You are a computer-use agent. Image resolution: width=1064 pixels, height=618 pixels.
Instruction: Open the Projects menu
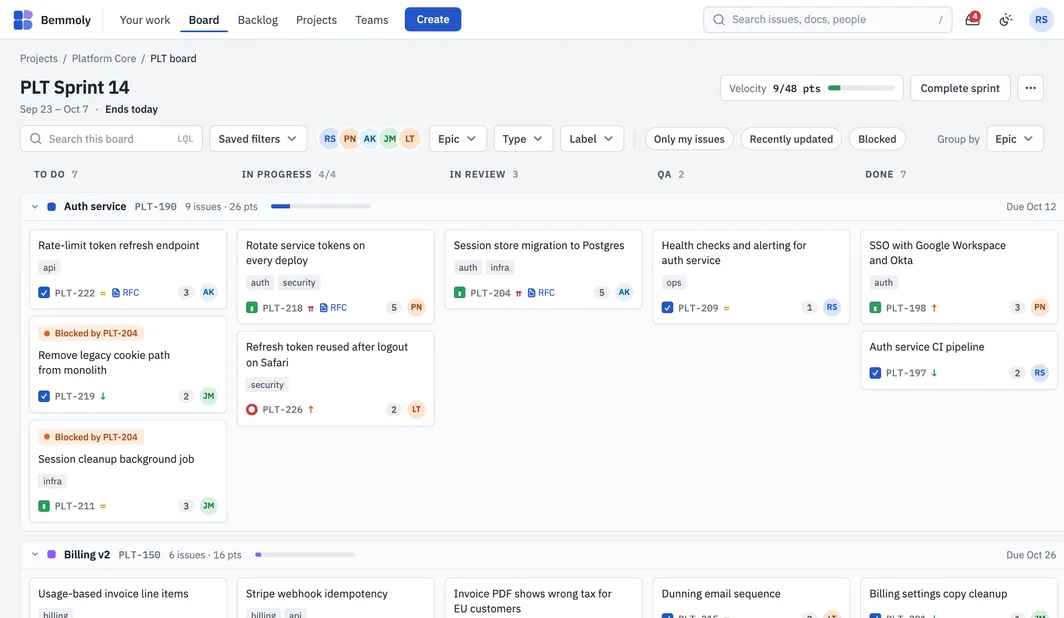point(316,20)
